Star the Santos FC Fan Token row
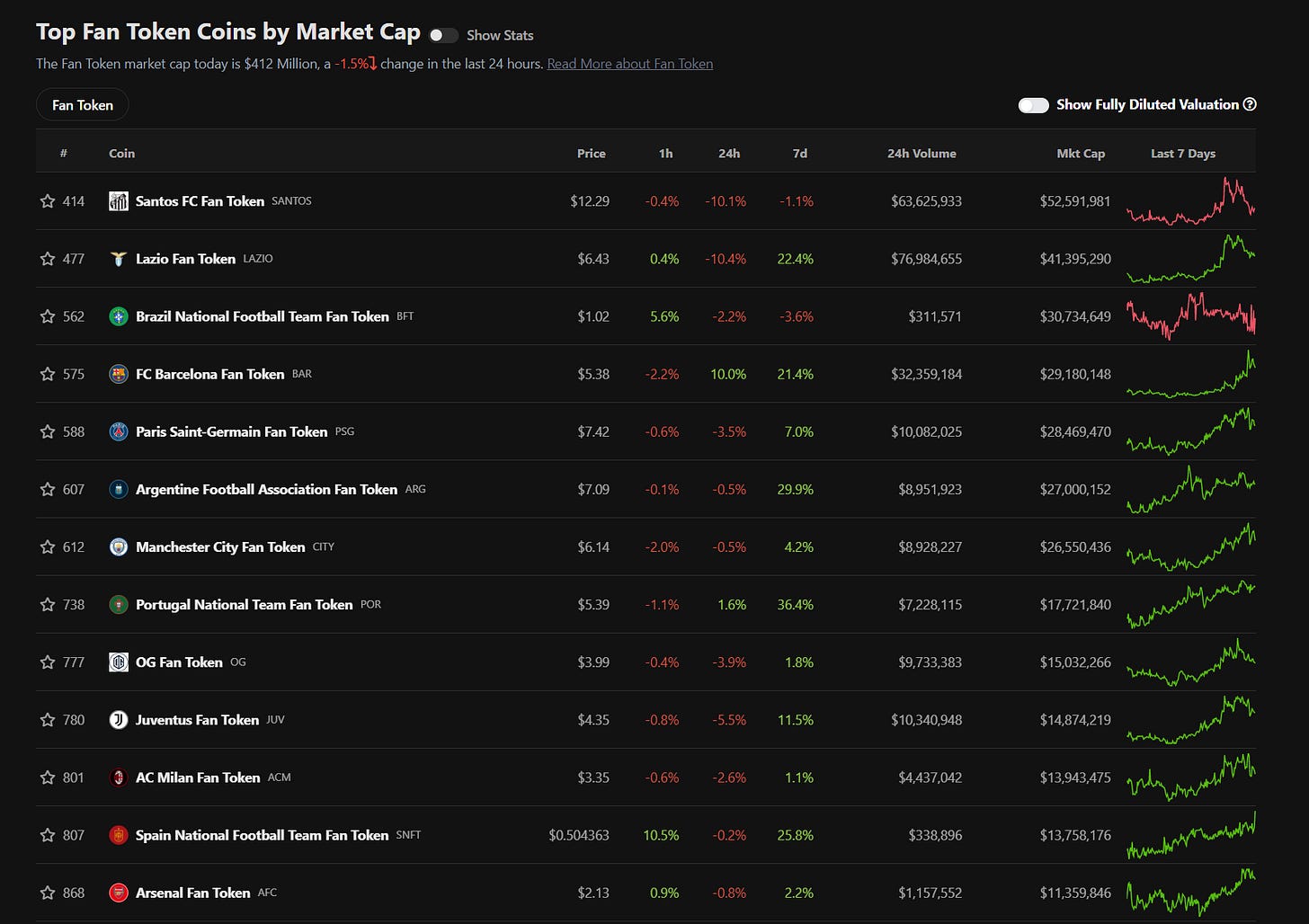 click(x=48, y=201)
